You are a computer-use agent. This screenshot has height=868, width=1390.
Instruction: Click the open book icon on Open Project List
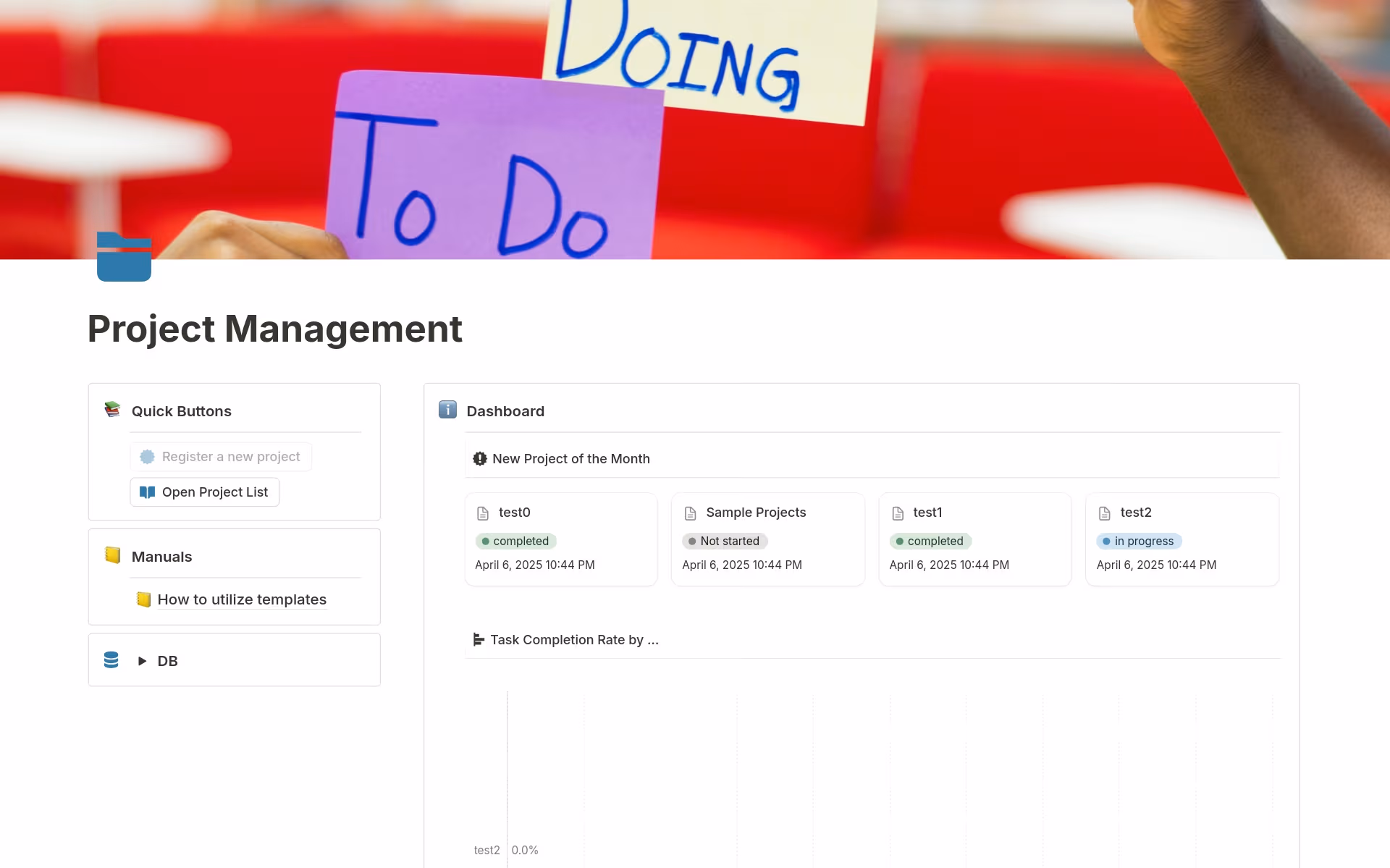pos(148,492)
